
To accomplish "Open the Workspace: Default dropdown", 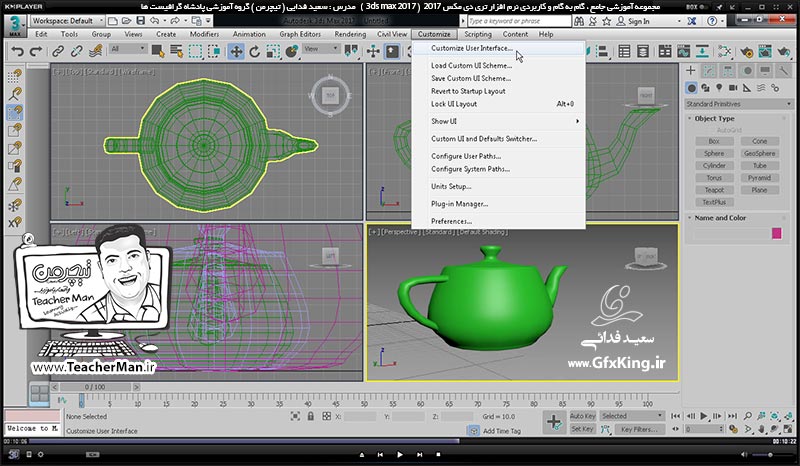I will (x=67, y=21).
